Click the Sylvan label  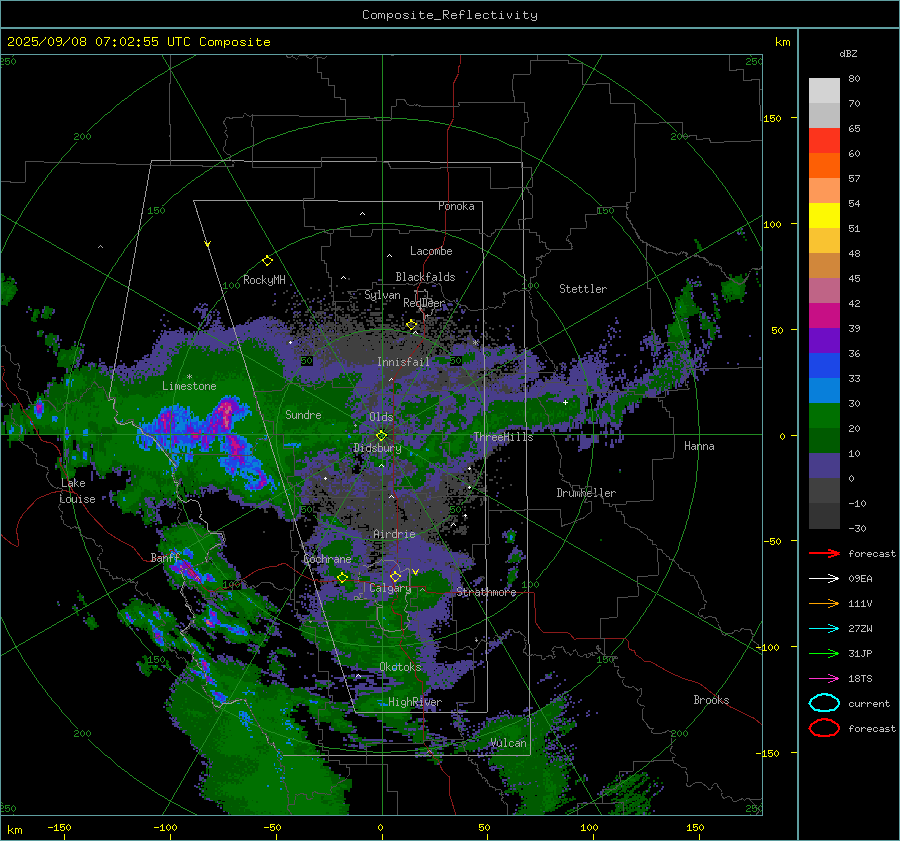(x=382, y=295)
